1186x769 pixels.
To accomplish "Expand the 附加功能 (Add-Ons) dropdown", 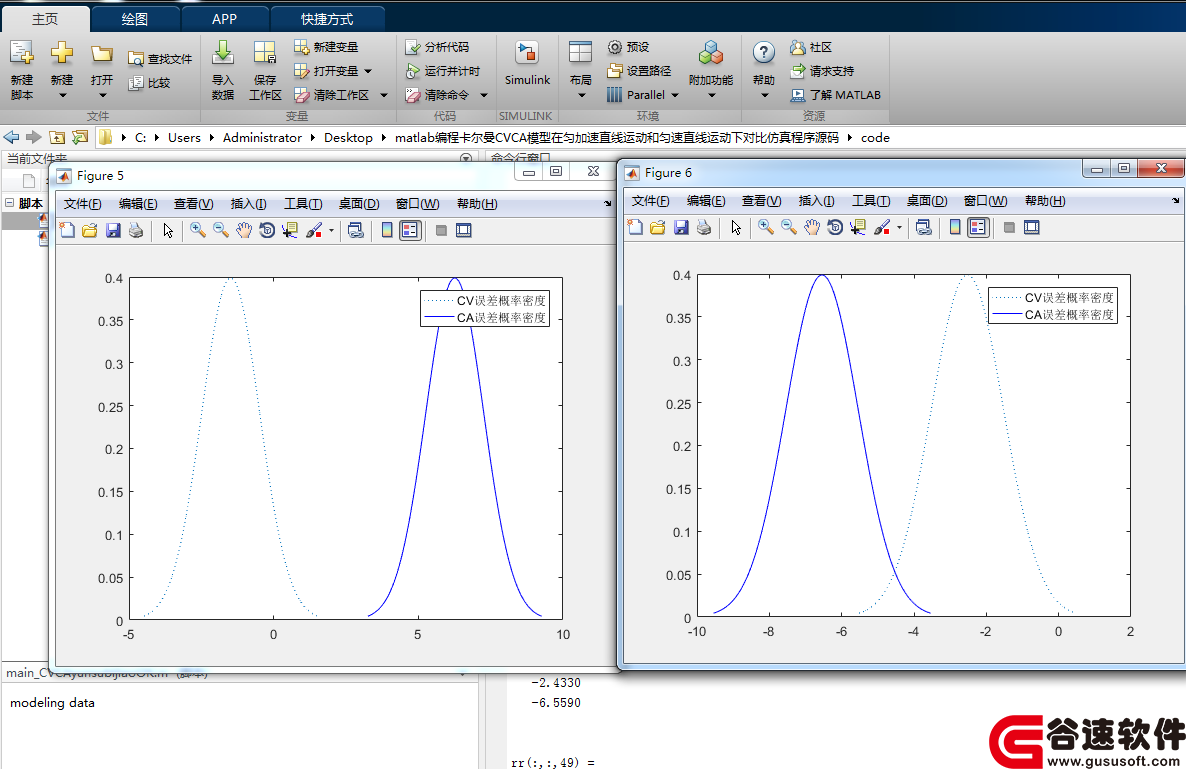I will click(x=711, y=95).
